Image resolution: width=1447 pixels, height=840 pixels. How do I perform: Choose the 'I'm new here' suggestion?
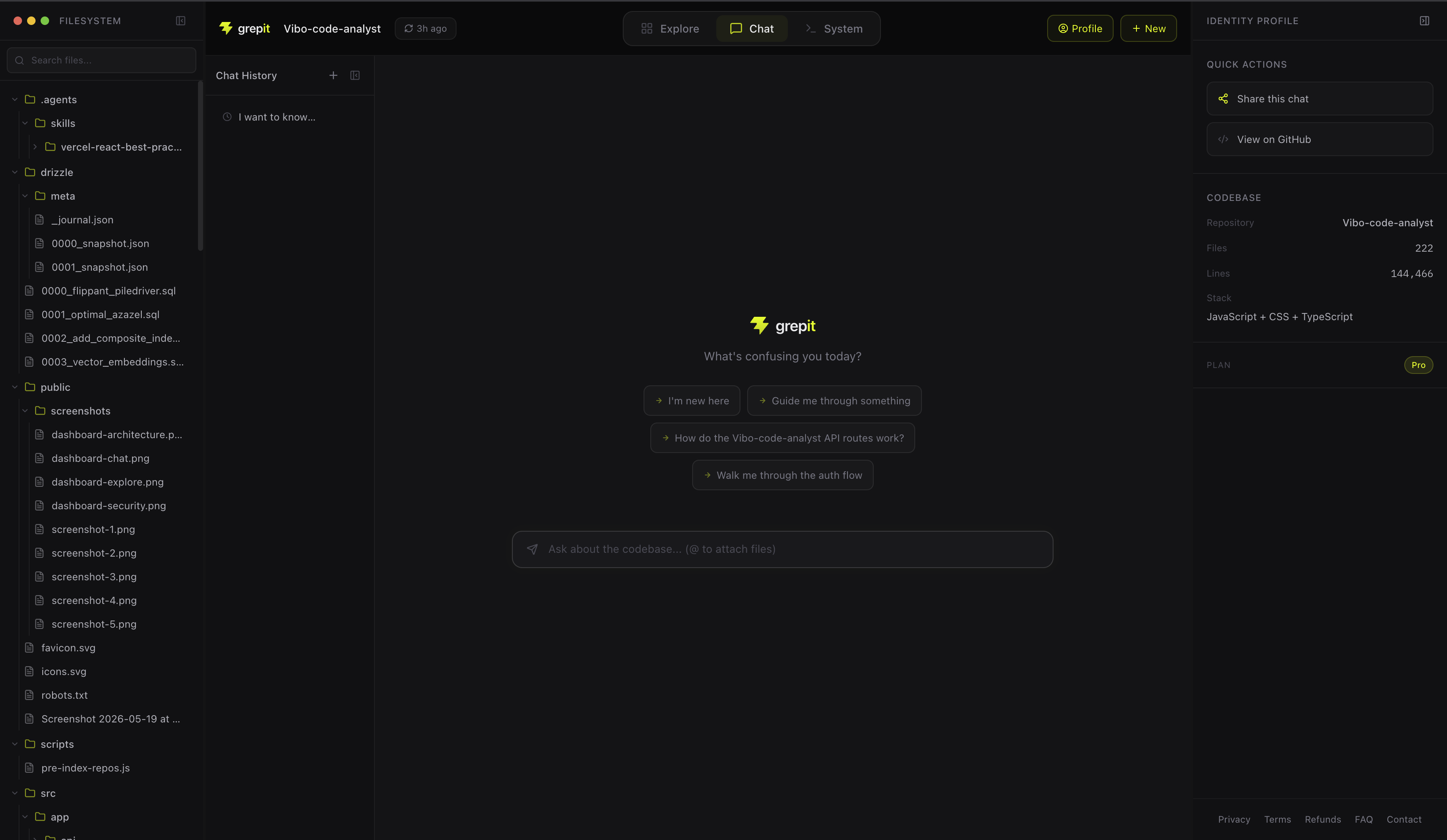(692, 401)
